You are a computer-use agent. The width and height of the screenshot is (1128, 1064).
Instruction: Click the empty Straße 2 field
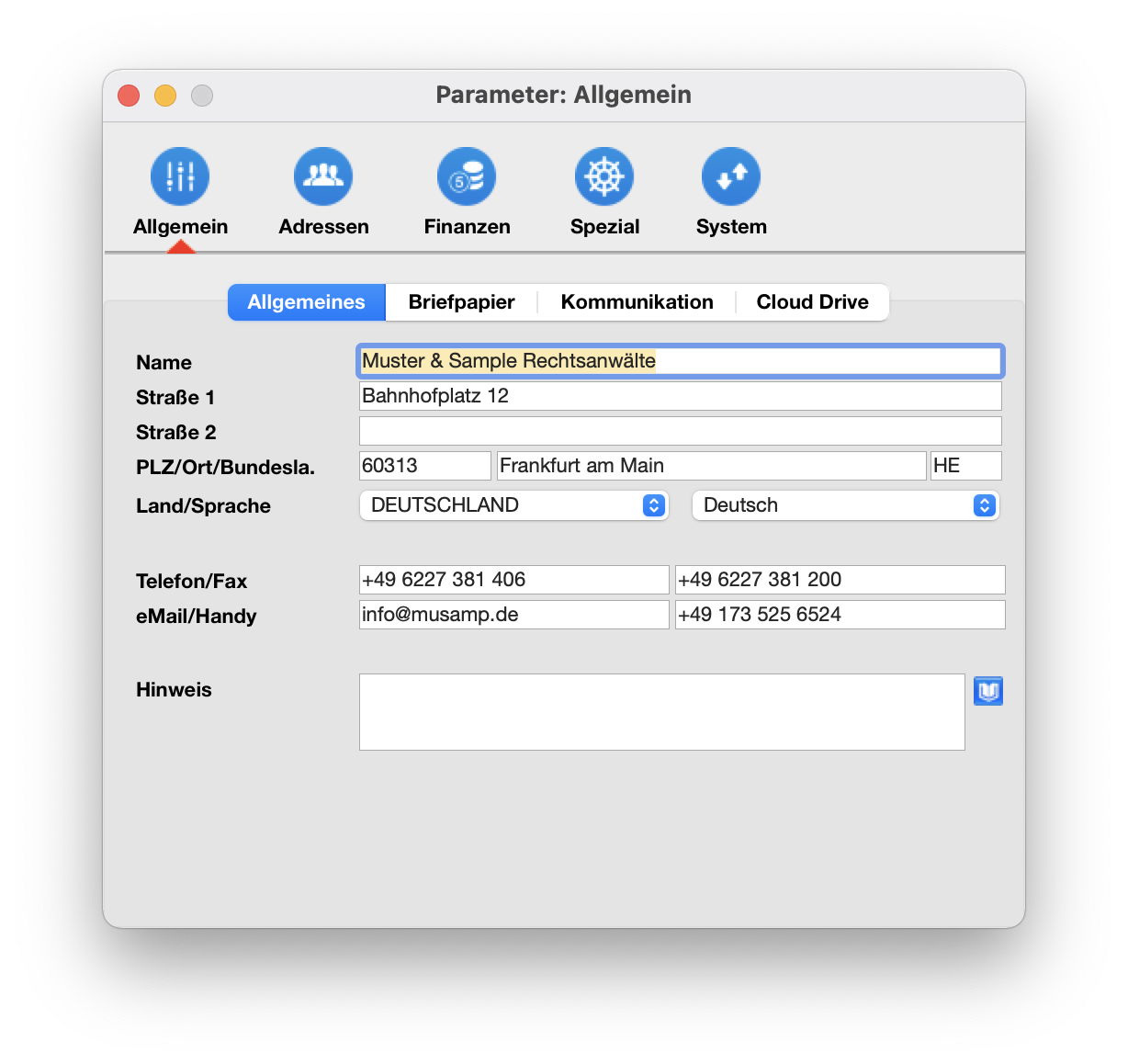pos(680,431)
